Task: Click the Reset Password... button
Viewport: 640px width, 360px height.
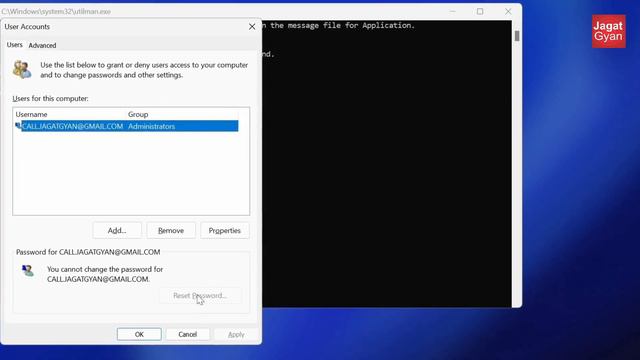Action: (200, 296)
